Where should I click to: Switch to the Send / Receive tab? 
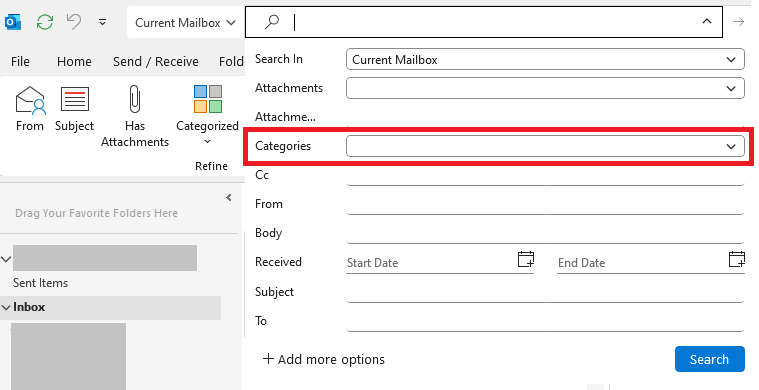point(156,61)
